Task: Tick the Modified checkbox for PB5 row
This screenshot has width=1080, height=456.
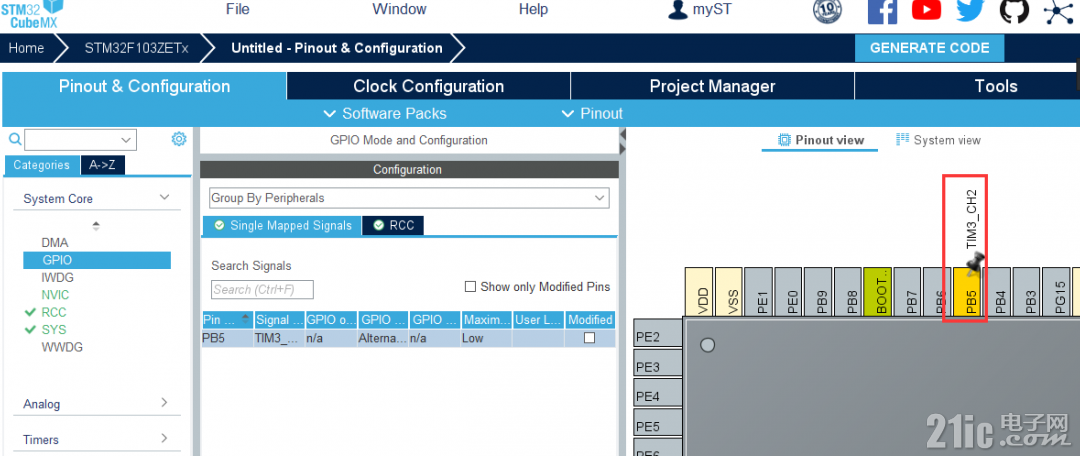Action: point(590,338)
